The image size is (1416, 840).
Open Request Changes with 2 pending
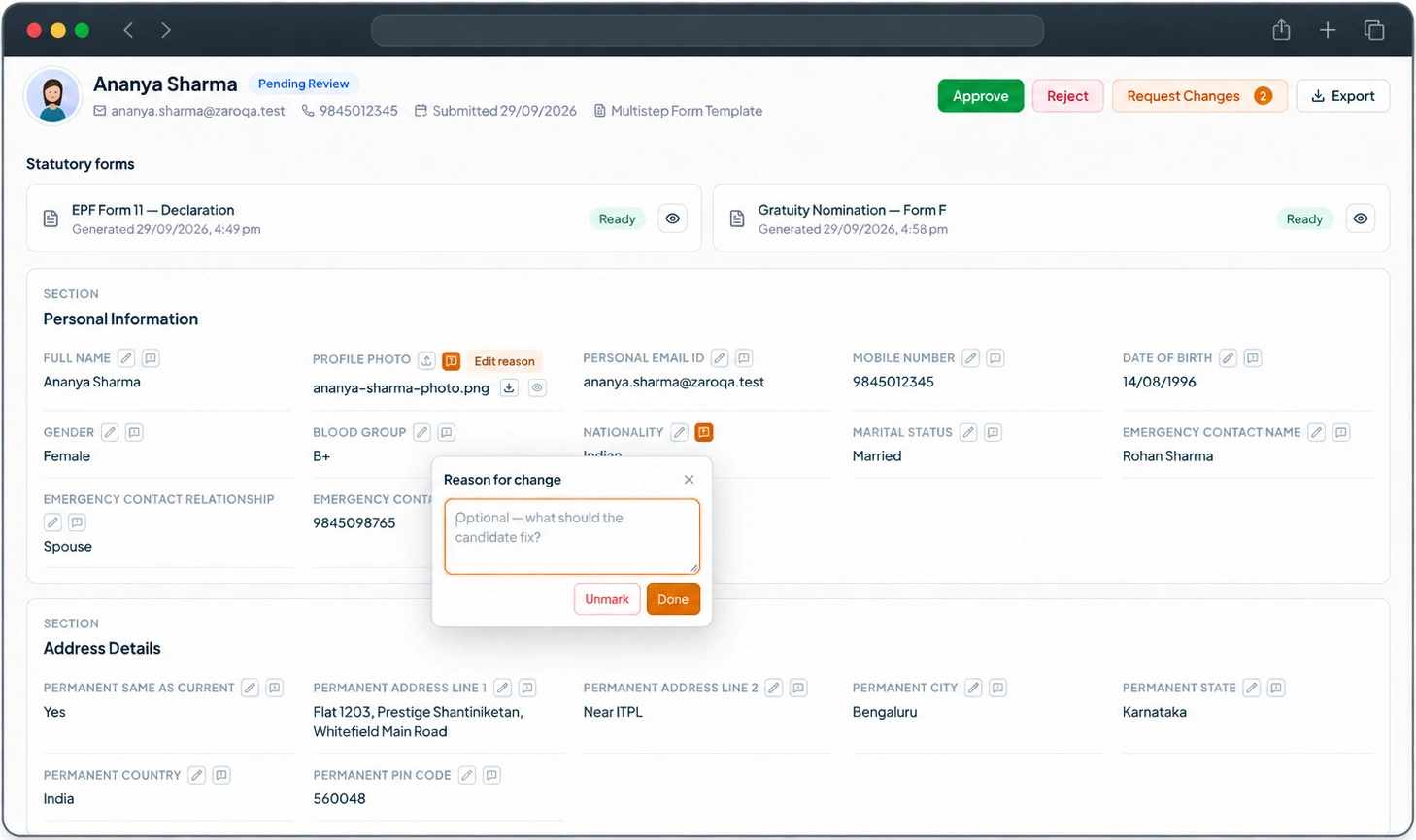(x=1199, y=96)
